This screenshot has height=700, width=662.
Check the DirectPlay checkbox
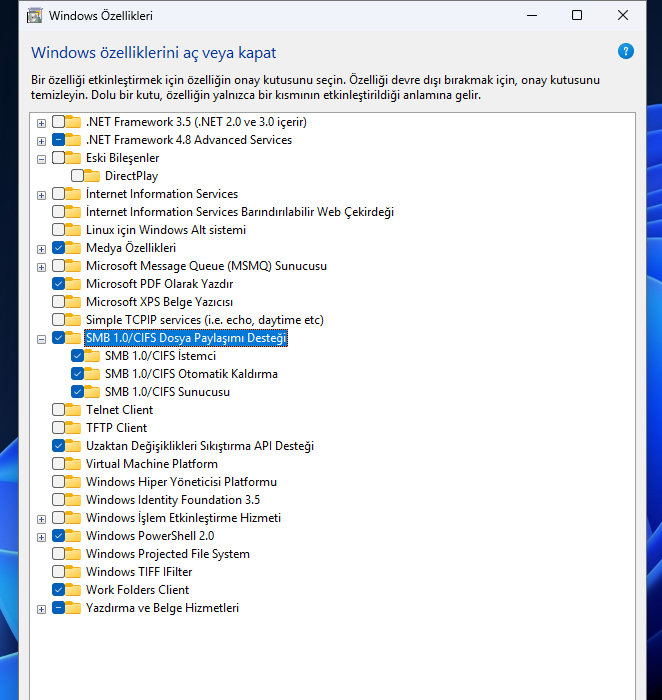pyautogui.click(x=77, y=175)
